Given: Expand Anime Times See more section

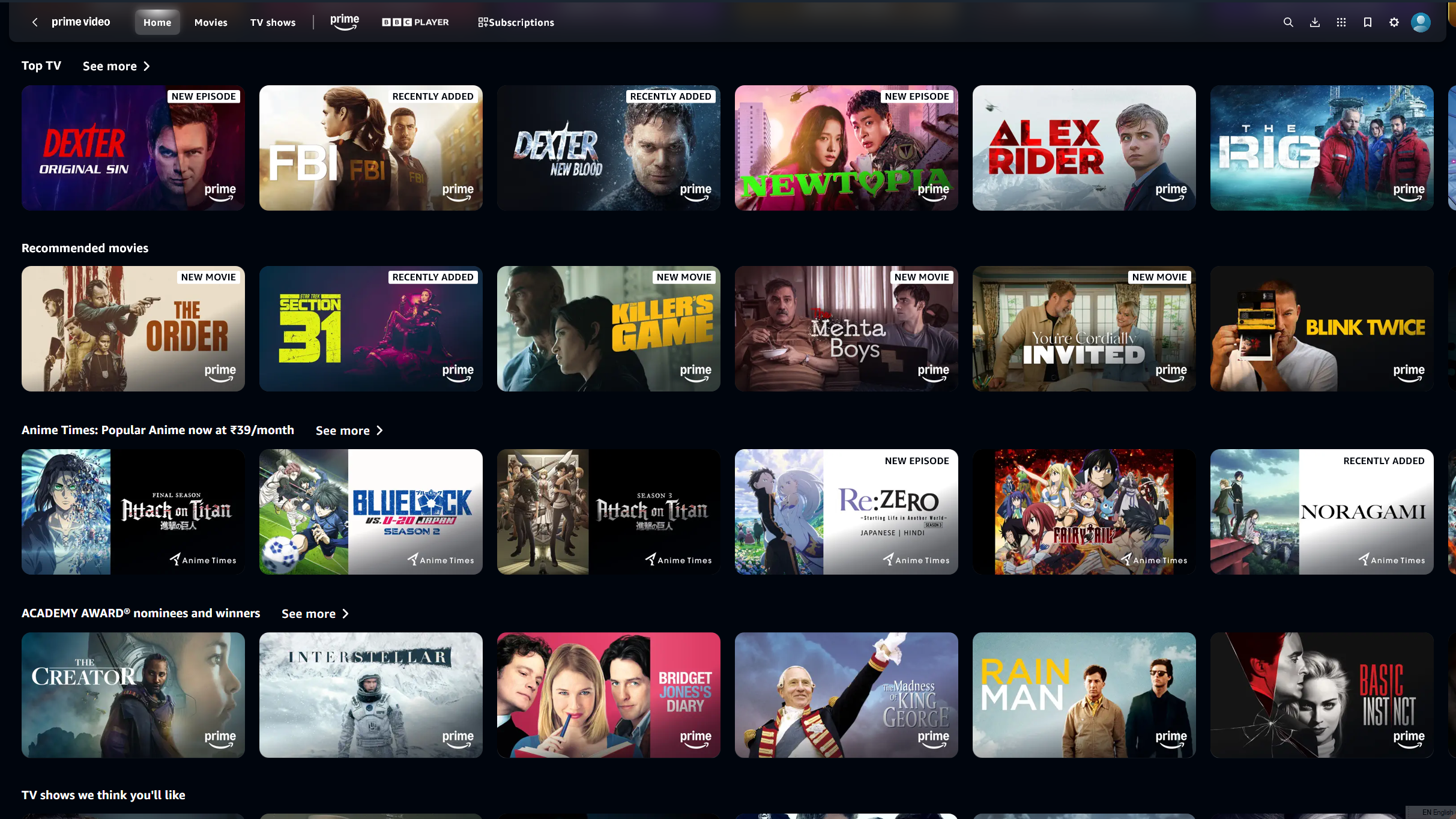Looking at the screenshot, I should click(x=349, y=430).
